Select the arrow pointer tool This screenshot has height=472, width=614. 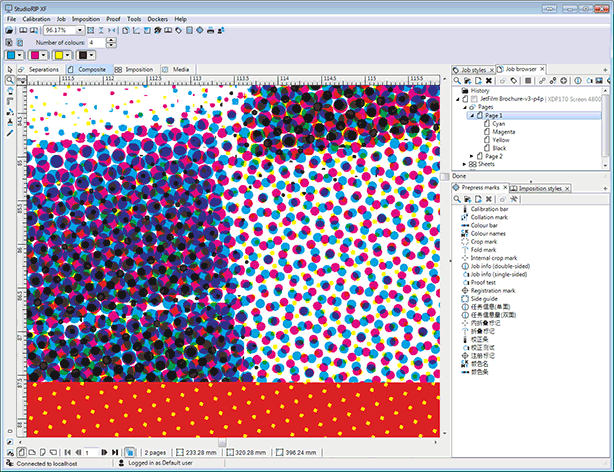(x=10, y=69)
